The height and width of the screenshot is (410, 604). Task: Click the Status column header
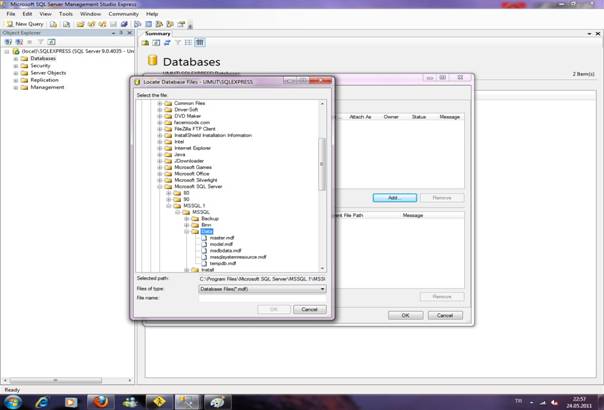pyautogui.click(x=418, y=117)
